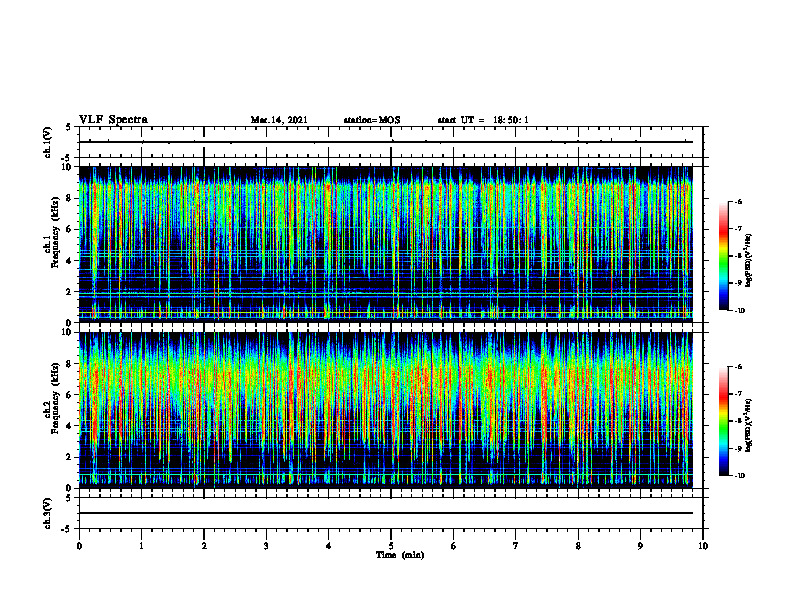Click the "-8" label on ch.2 color scale
This screenshot has width=792, height=612.
[x=738, y=421]
